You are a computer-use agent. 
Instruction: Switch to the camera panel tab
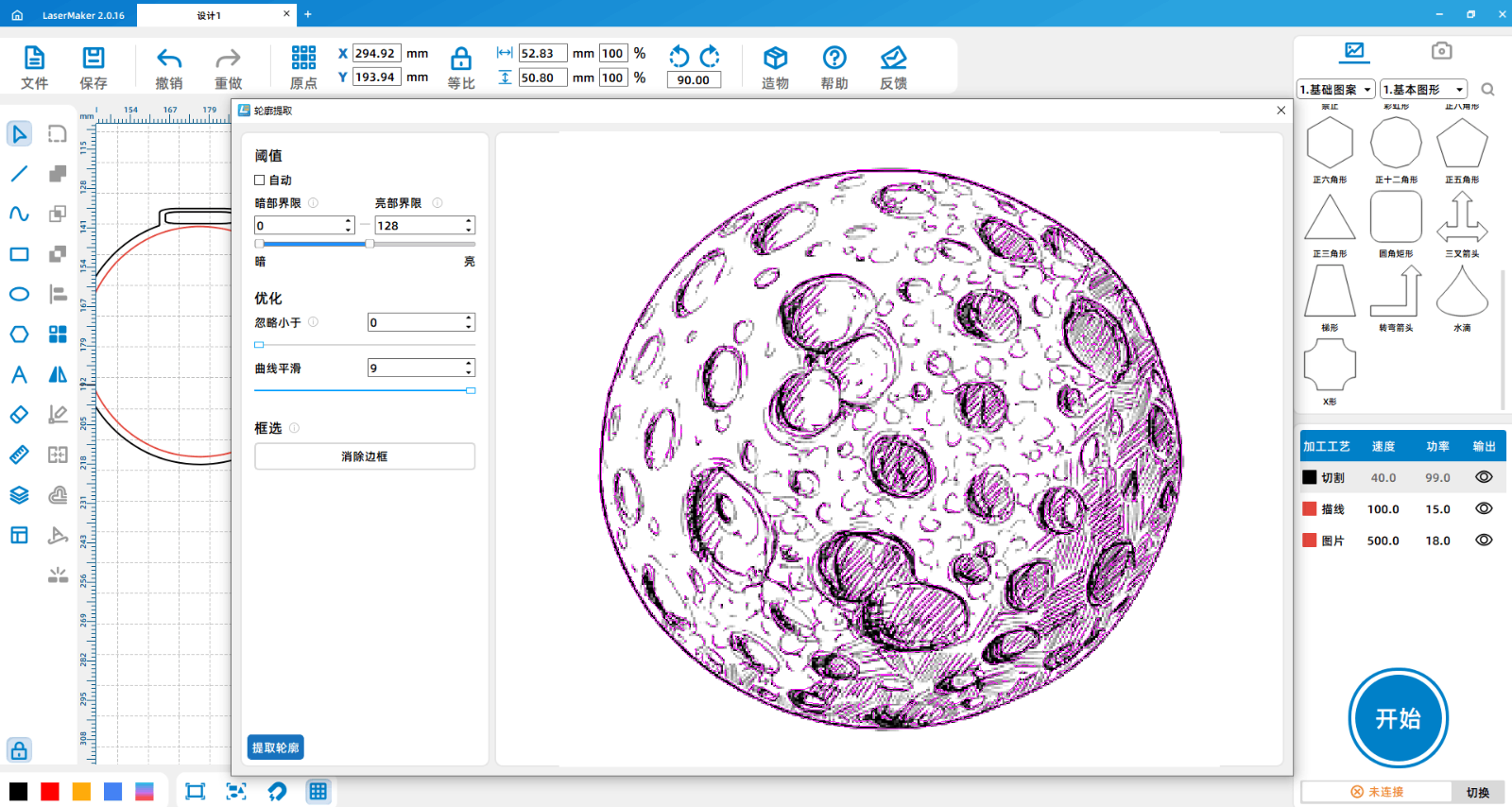click(x=1441, y=51)
